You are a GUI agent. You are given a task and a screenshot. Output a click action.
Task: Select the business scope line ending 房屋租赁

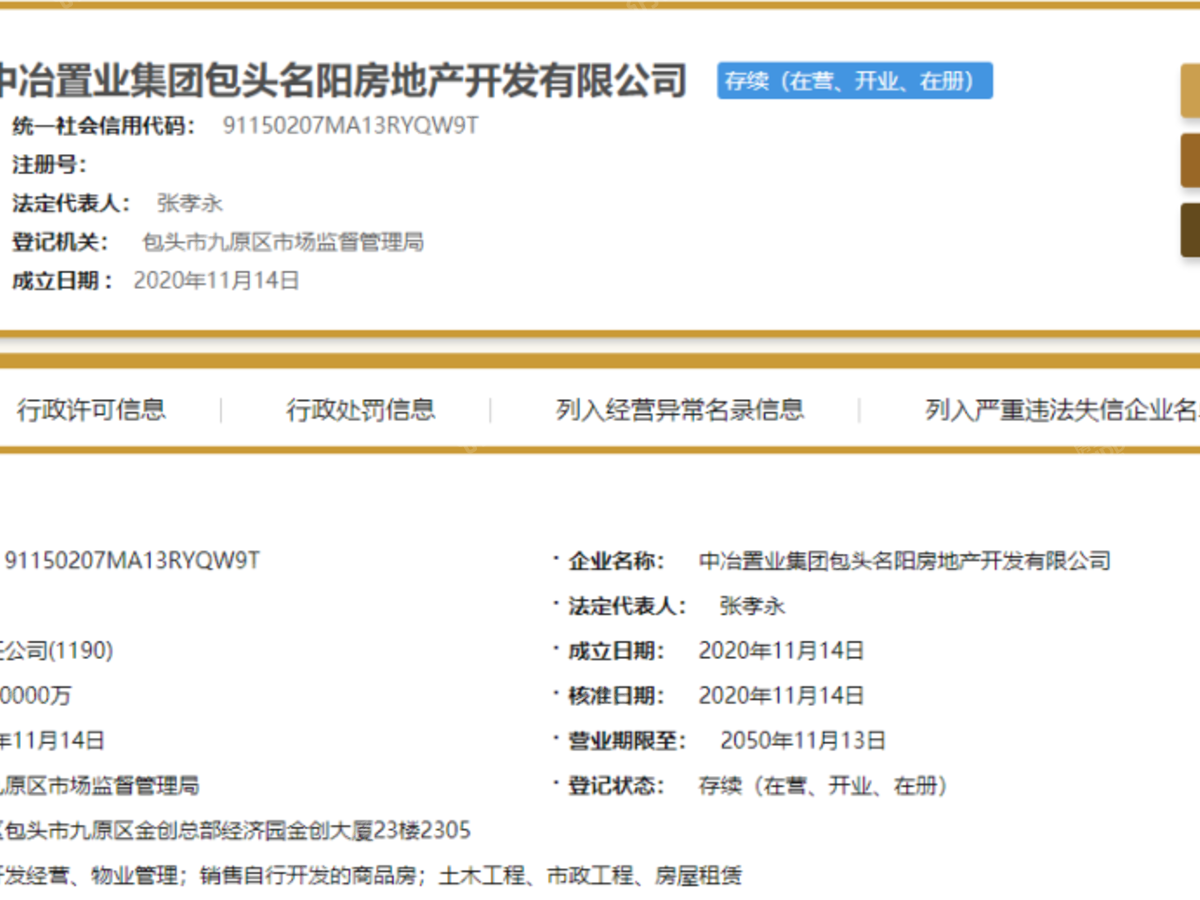pyautogui.click(x=371, y=877)
